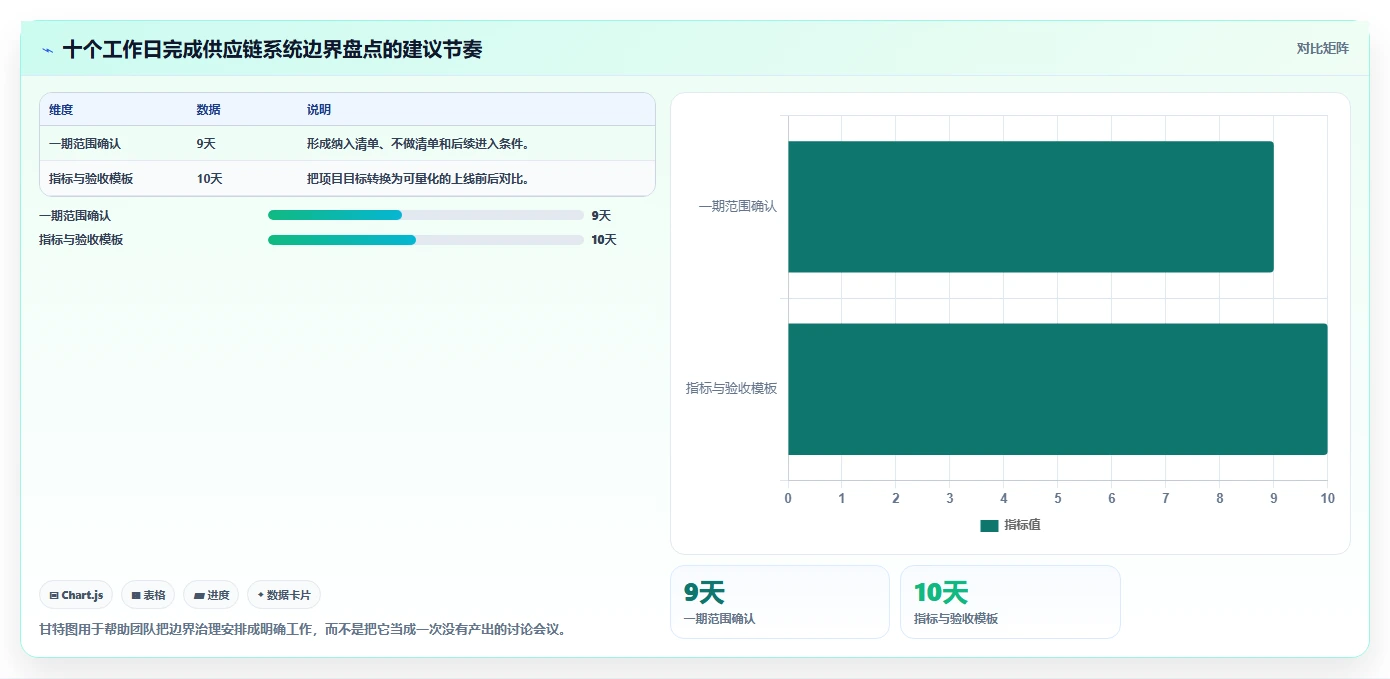
Task: Click the 说明 column header
Action: 319,110
